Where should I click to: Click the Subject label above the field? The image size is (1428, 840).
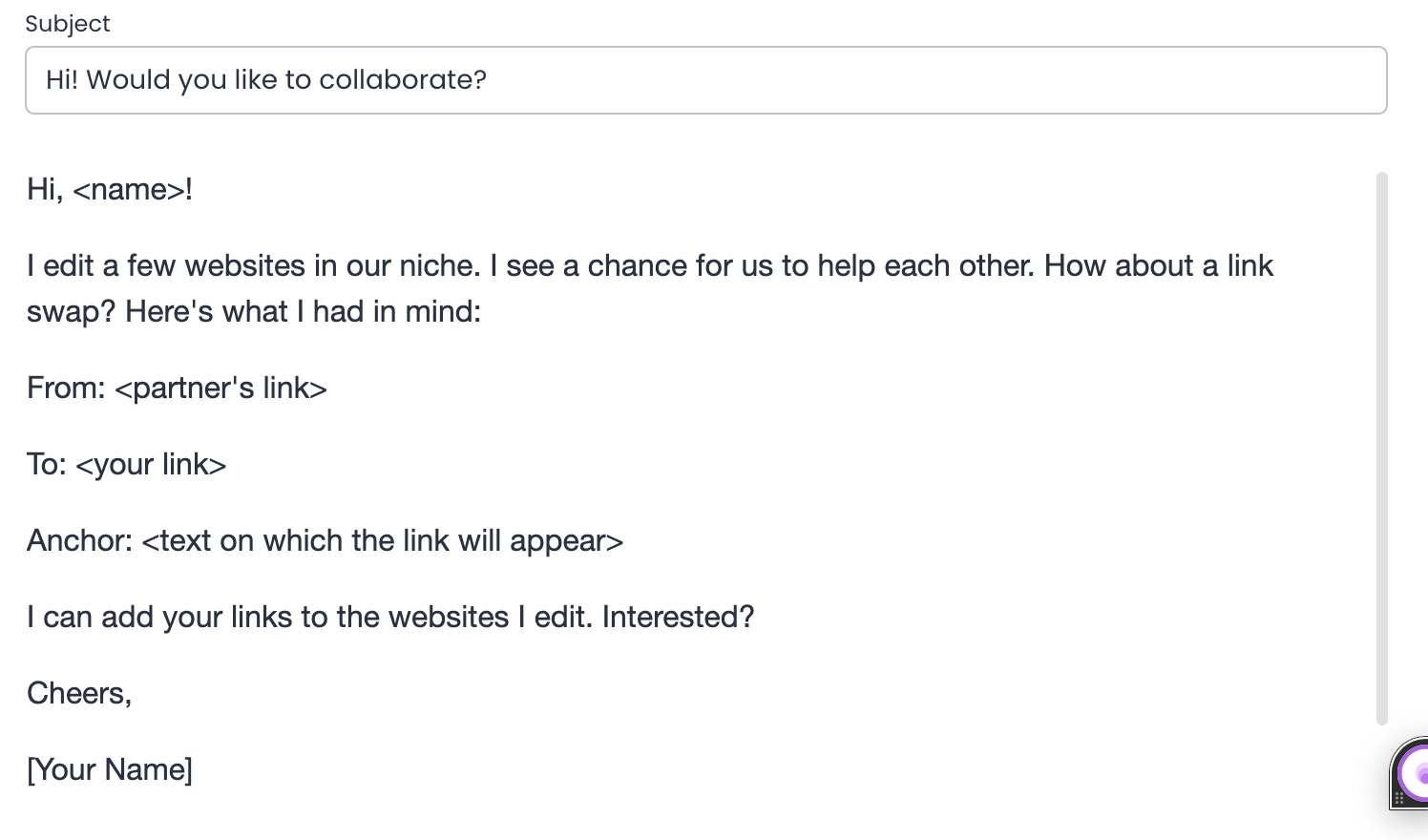68,23
